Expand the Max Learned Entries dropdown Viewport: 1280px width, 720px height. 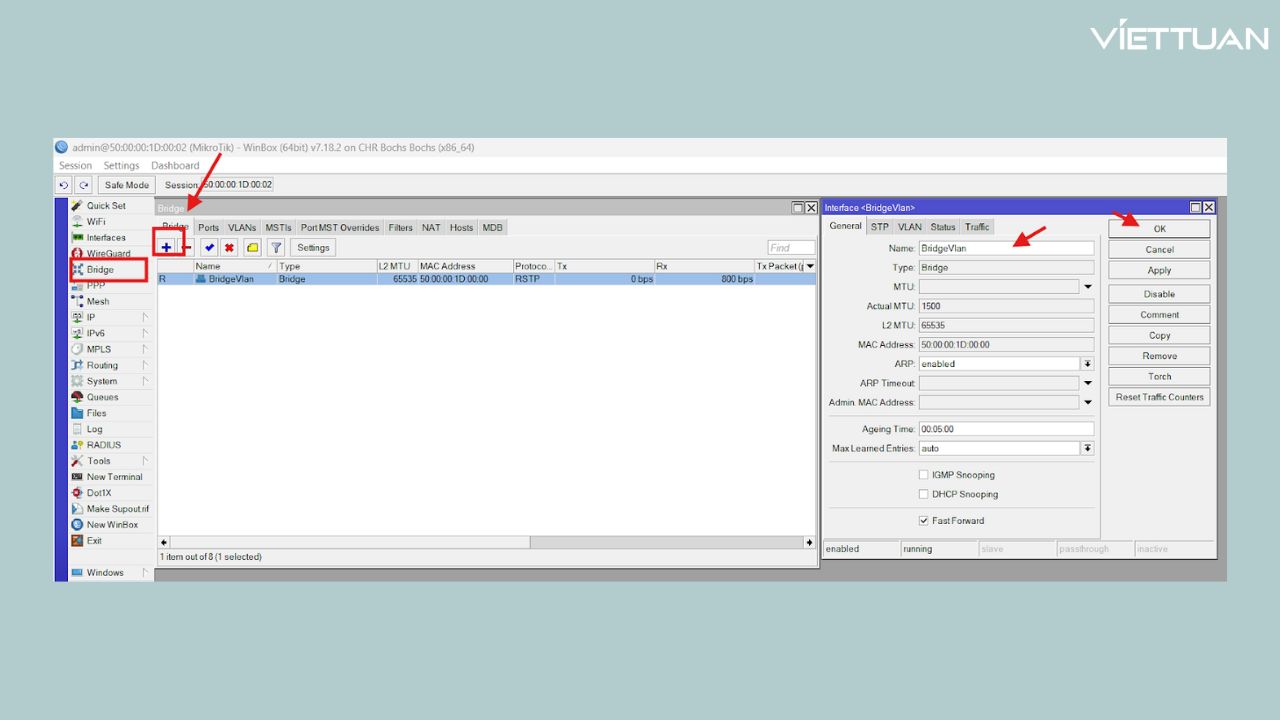click(1087, 449)
